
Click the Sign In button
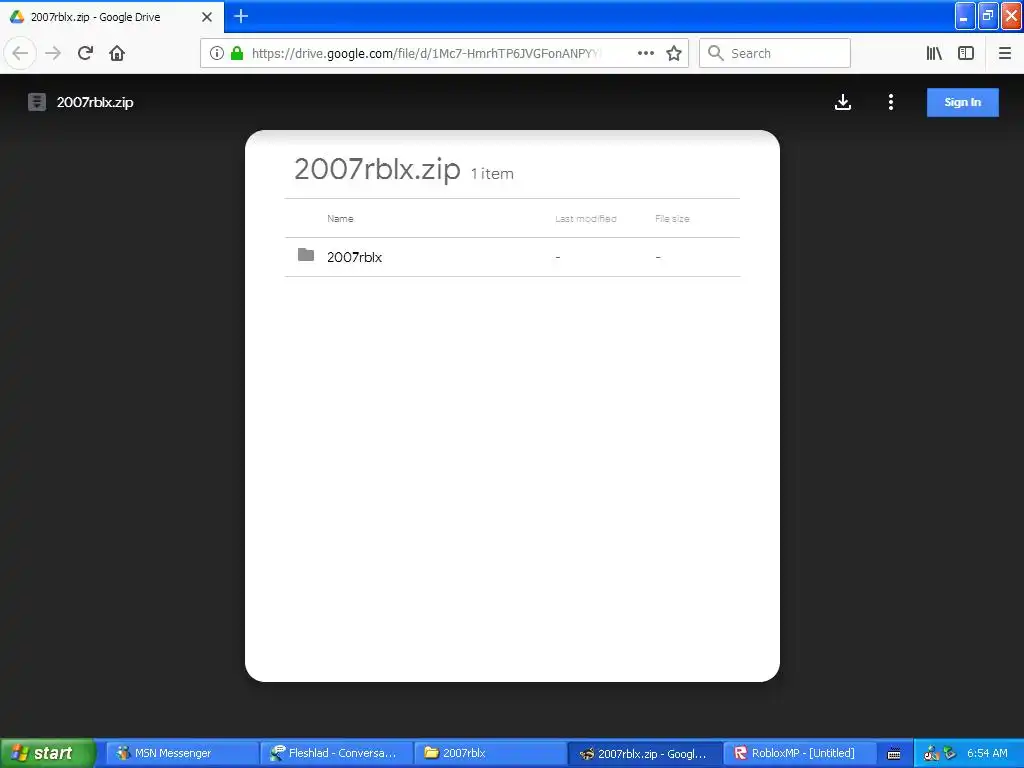click(x=963, y=102)
